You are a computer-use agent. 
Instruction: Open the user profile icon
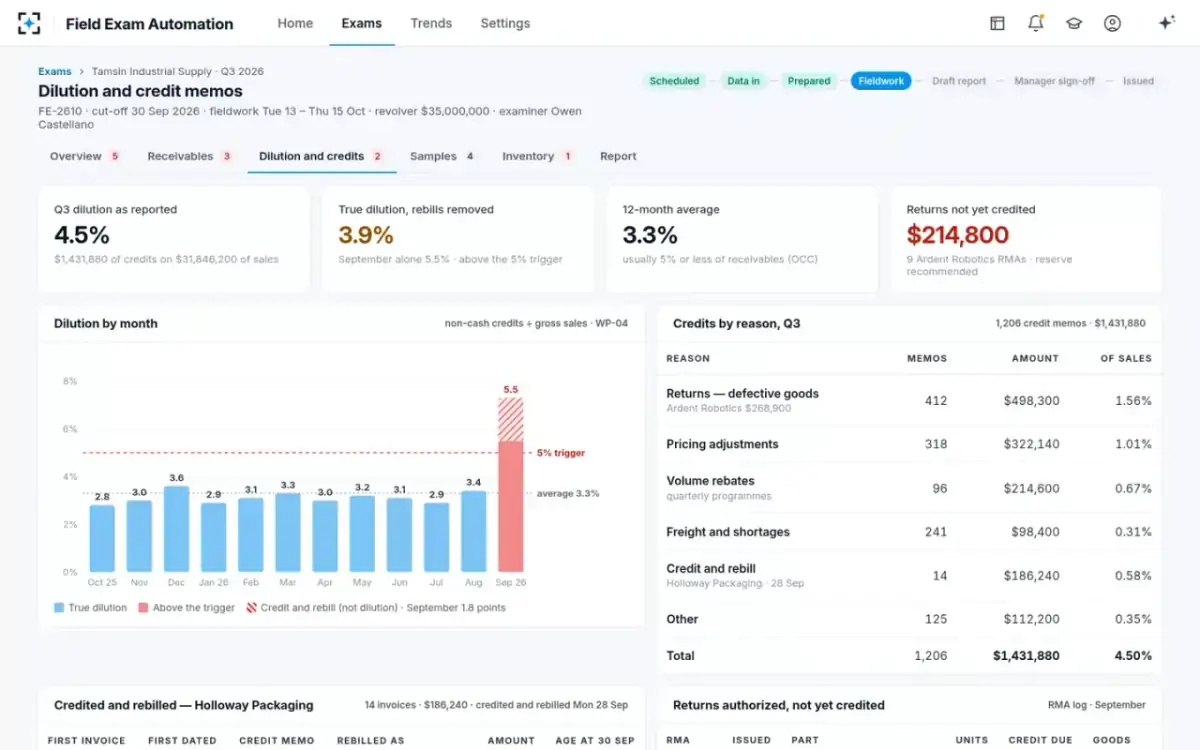(x=1112, y=23)
